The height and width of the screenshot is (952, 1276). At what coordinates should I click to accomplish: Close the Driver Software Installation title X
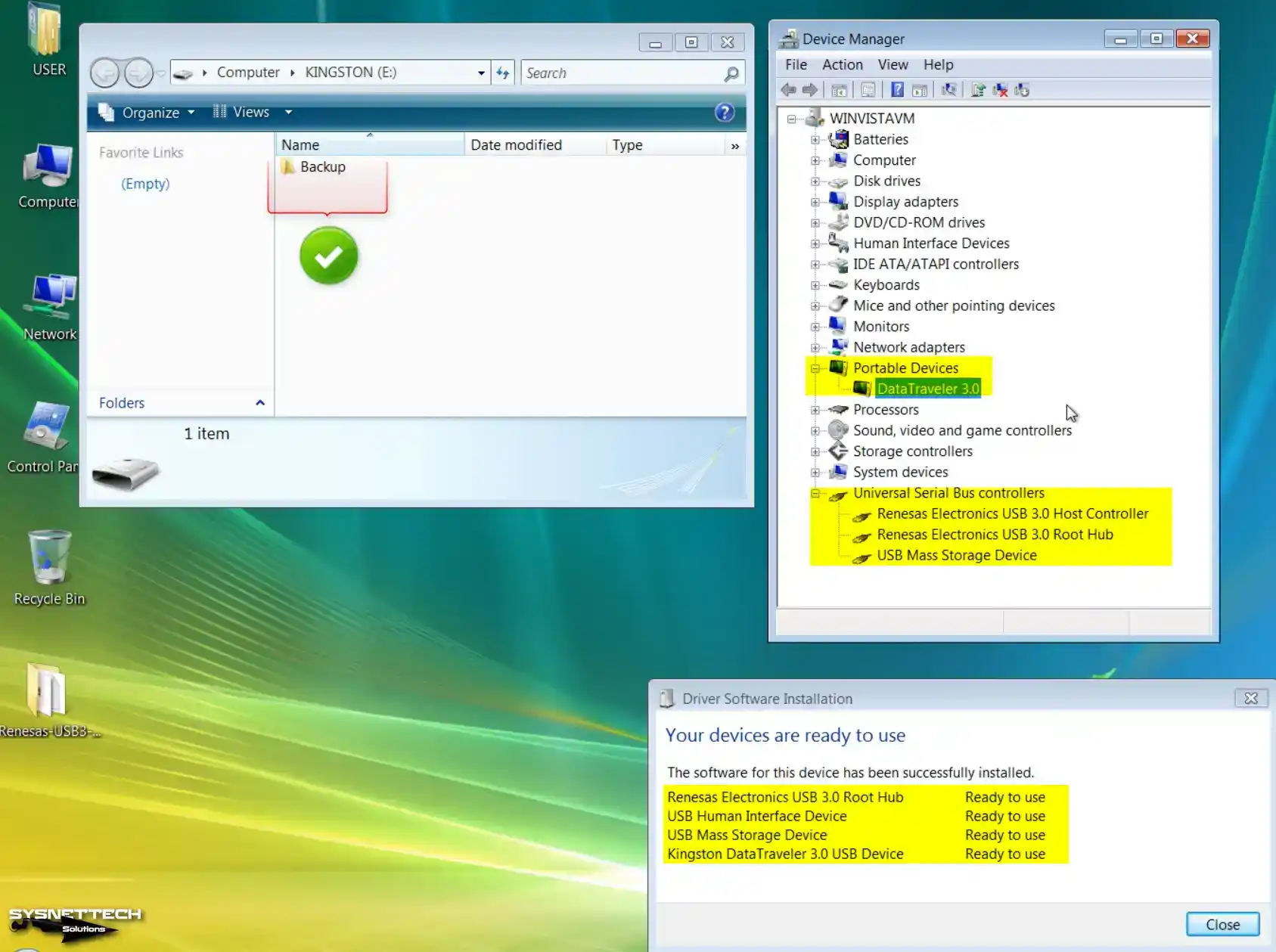1251,699
